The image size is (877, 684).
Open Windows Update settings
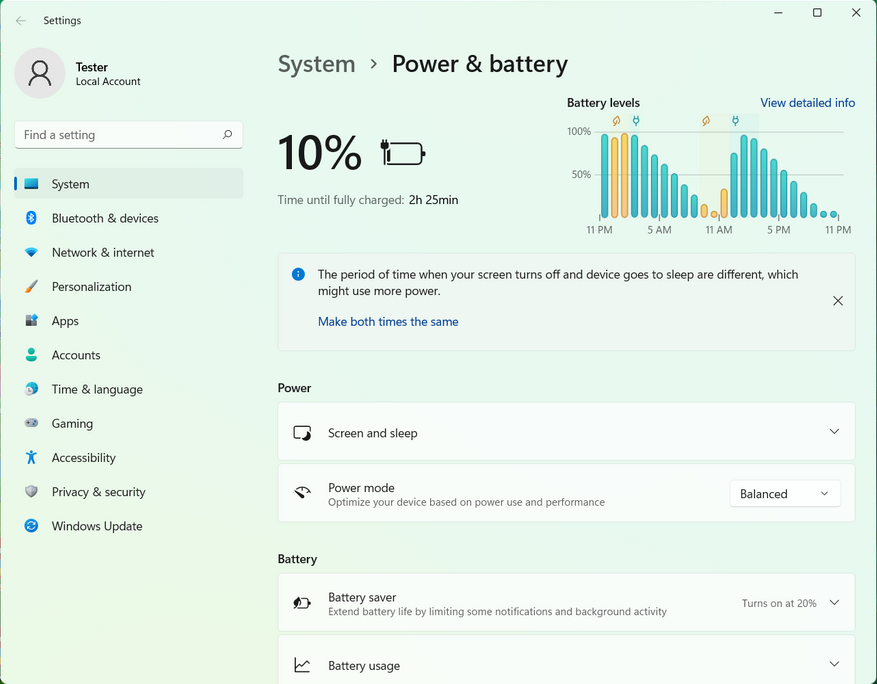(x=97, y=526)
